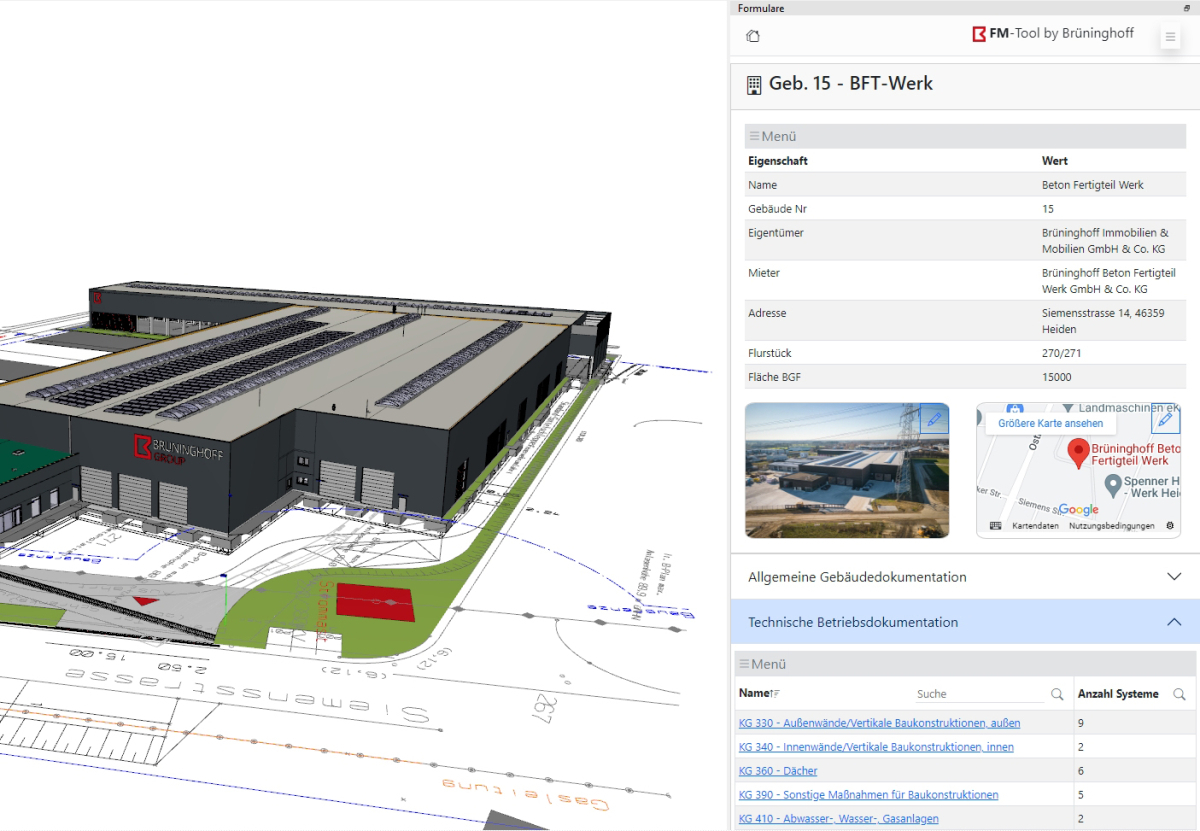1200x831 pixels.
Task: Expand Allgemeine Gebäudedokumentation section
Action: tap(965, 577)
